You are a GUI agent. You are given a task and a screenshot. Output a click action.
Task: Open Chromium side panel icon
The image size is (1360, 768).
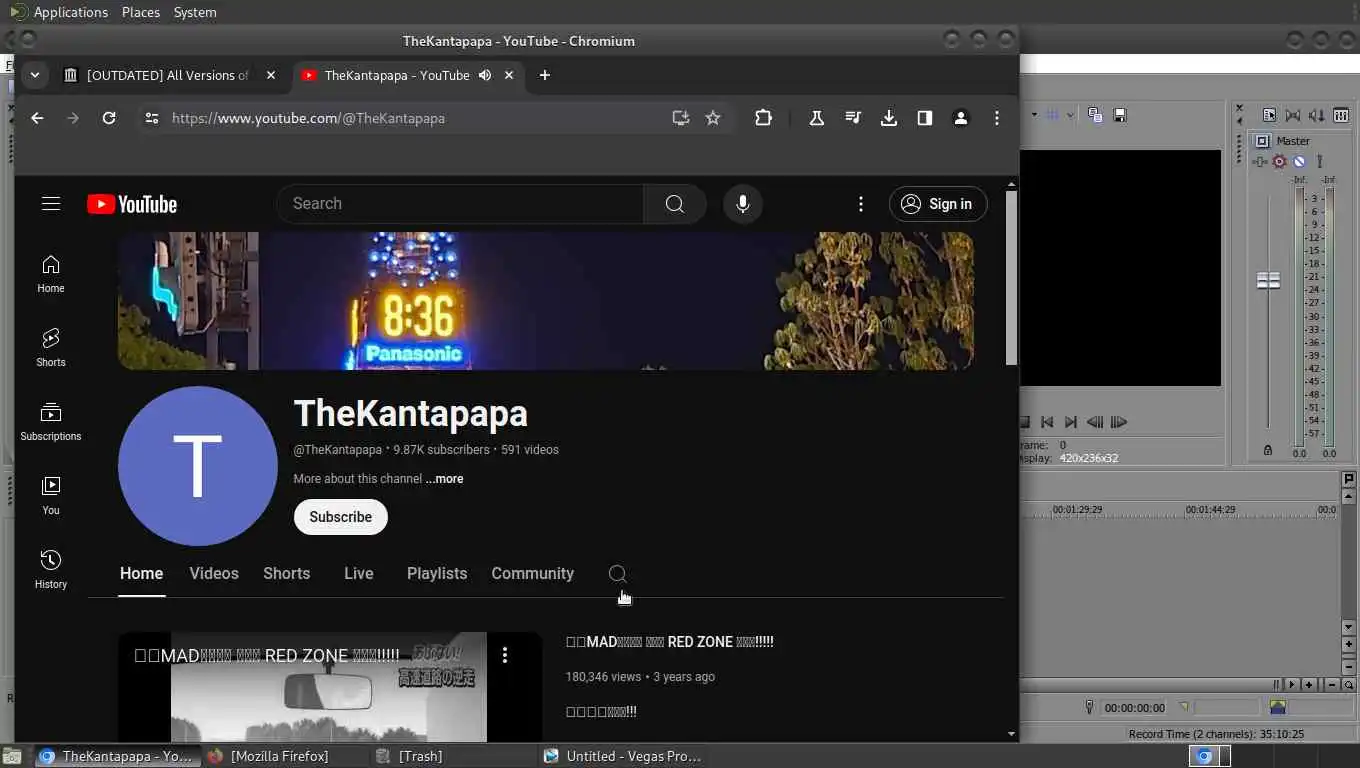pos(925,118)
